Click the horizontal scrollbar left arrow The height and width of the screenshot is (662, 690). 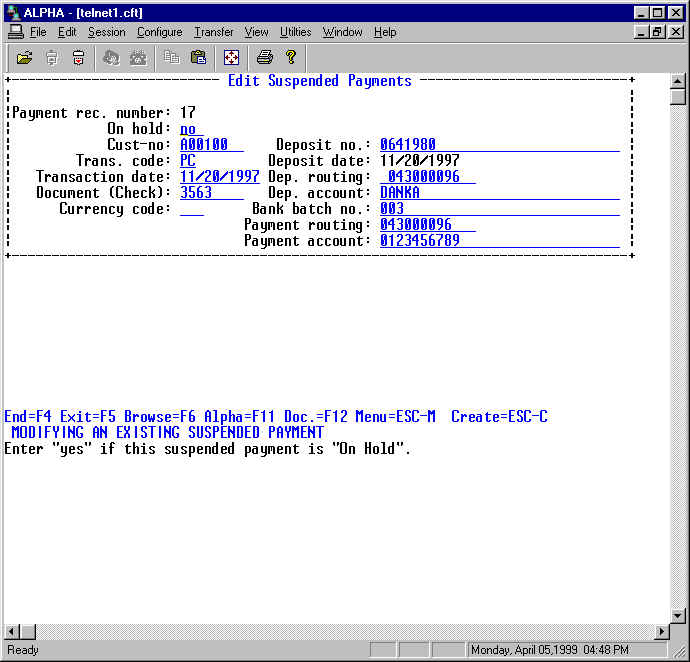[11, 632]
